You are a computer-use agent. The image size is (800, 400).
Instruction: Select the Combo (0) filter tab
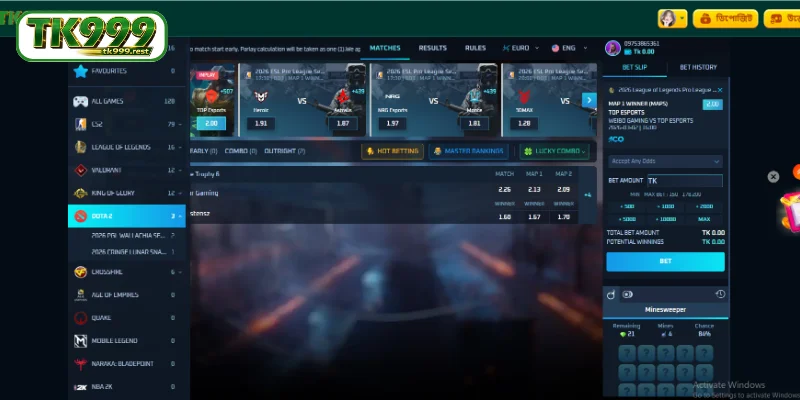tap(240, 151)
